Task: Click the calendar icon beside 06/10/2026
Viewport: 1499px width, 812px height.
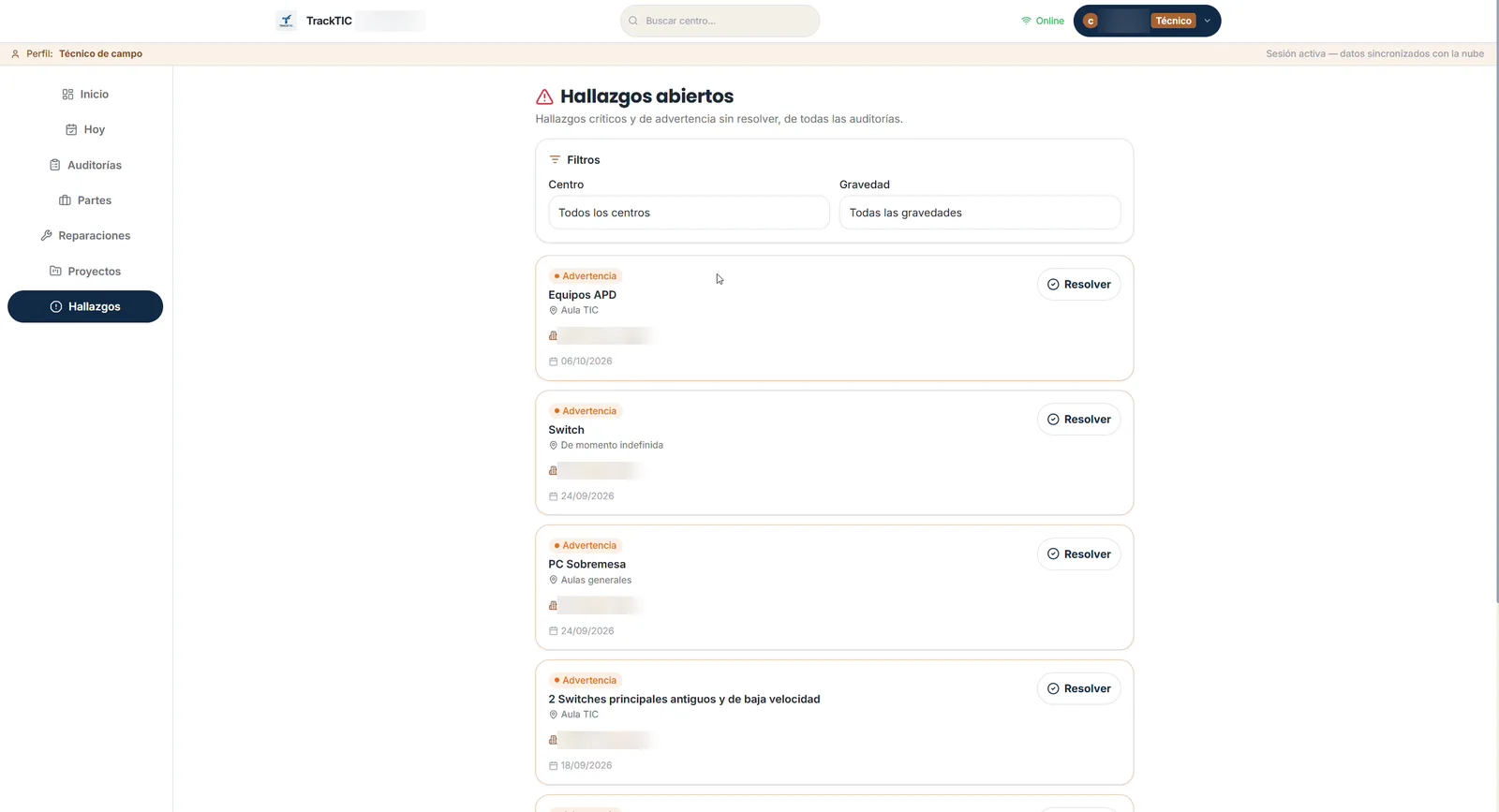Action: pyautogui.click(x=553, y=362)
